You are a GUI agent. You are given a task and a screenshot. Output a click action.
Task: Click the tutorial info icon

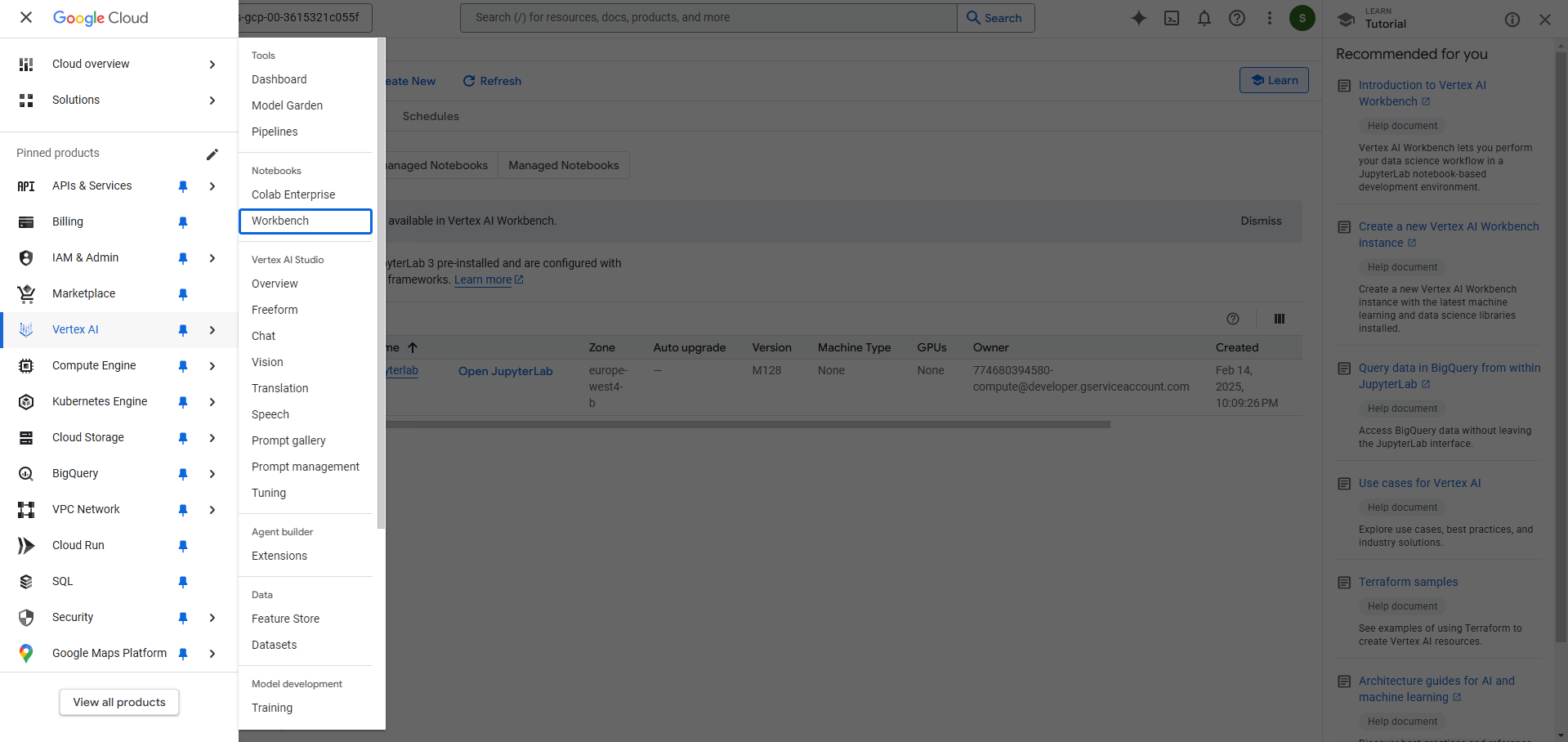click(1512, 20)
